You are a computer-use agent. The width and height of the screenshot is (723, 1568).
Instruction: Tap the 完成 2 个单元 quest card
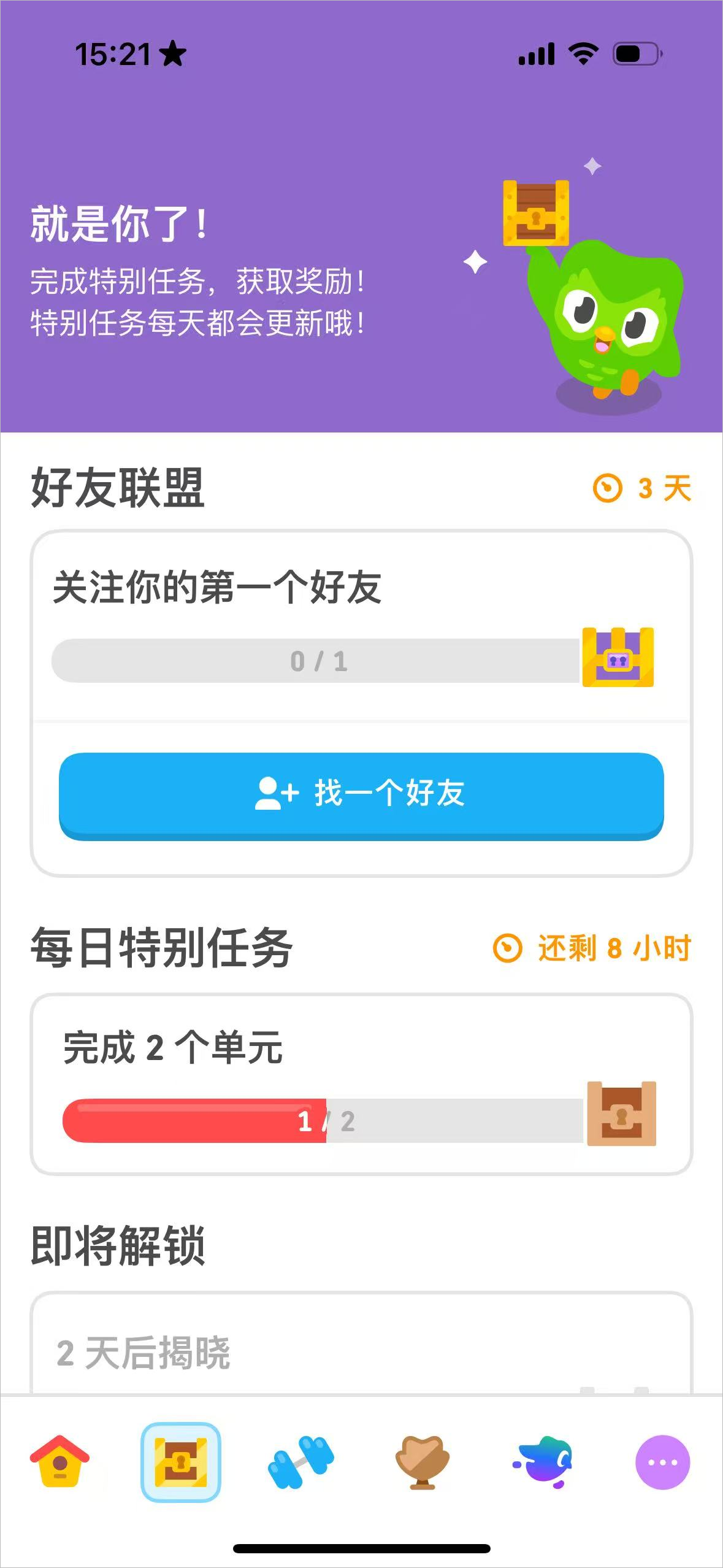click(x=361, y=1083)
